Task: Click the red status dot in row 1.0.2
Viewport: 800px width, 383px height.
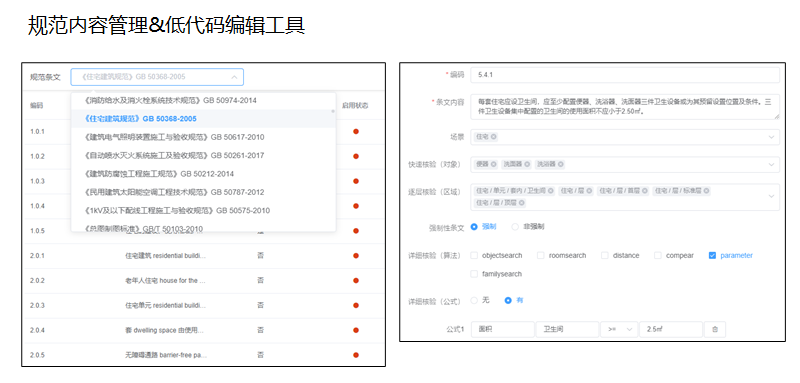Action: click(x=356, y=156)
